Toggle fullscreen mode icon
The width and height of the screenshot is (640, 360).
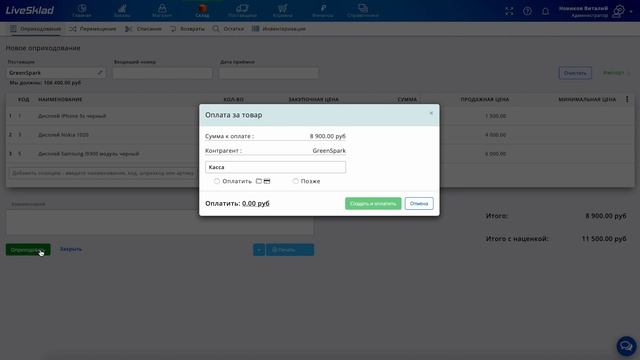point(509,11)
